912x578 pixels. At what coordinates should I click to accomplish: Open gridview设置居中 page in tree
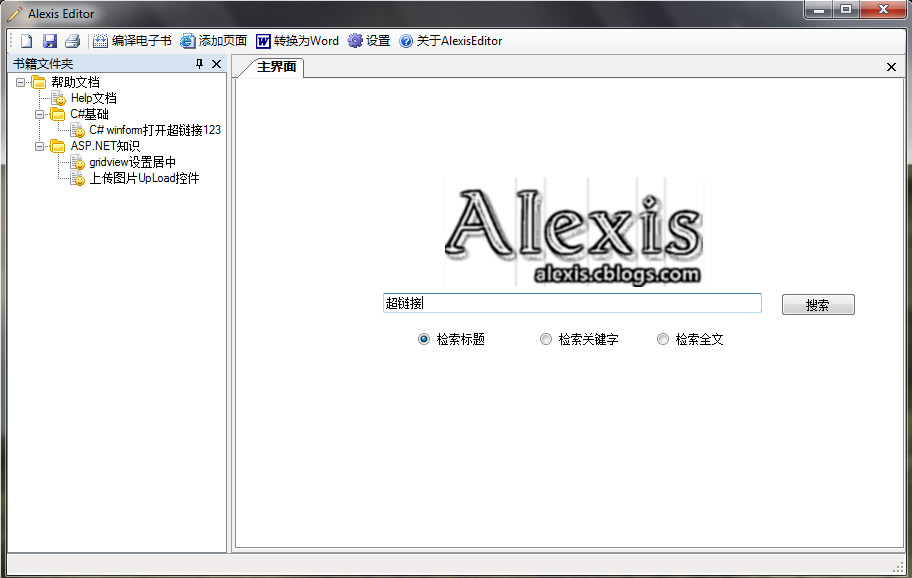(133, 162)
